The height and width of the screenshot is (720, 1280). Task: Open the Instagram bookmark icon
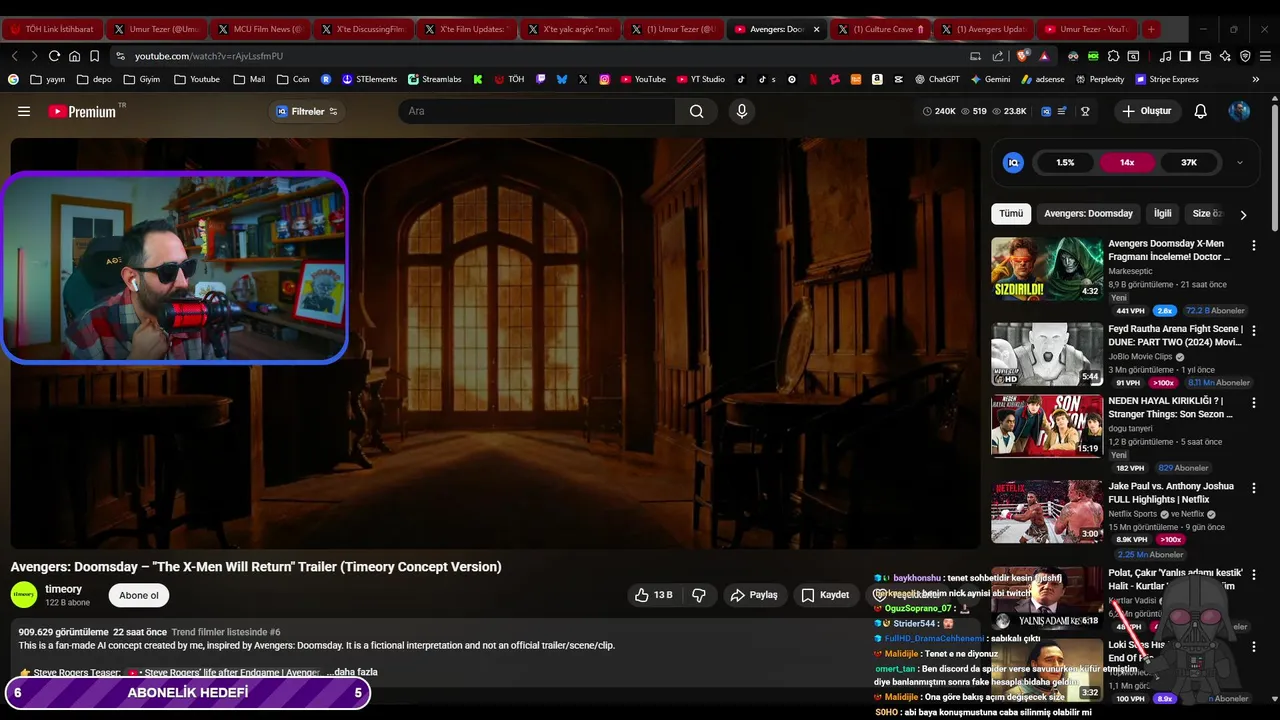pos(605,79)
